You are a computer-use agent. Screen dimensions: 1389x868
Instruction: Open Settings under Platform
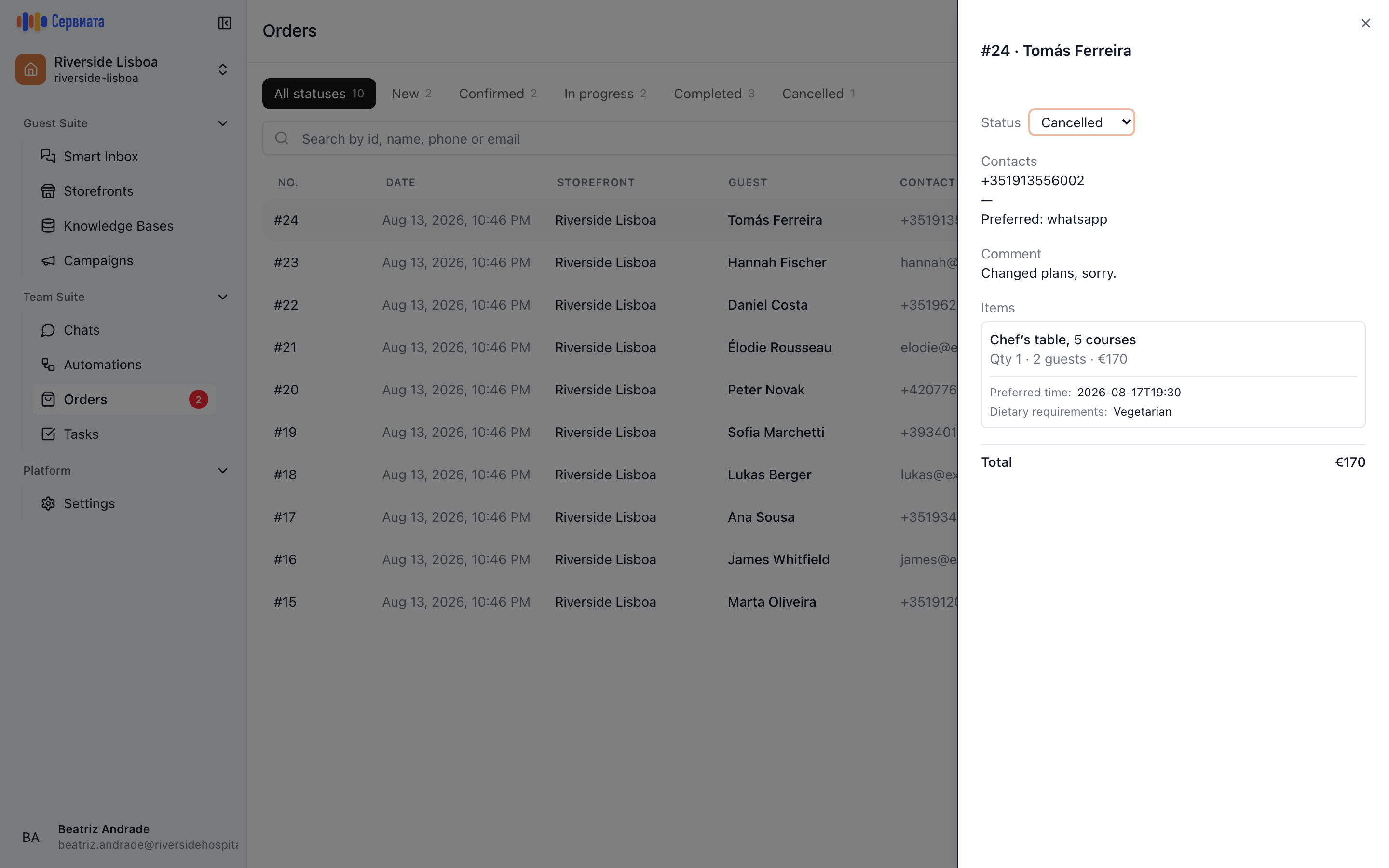[x=124, y=503]
